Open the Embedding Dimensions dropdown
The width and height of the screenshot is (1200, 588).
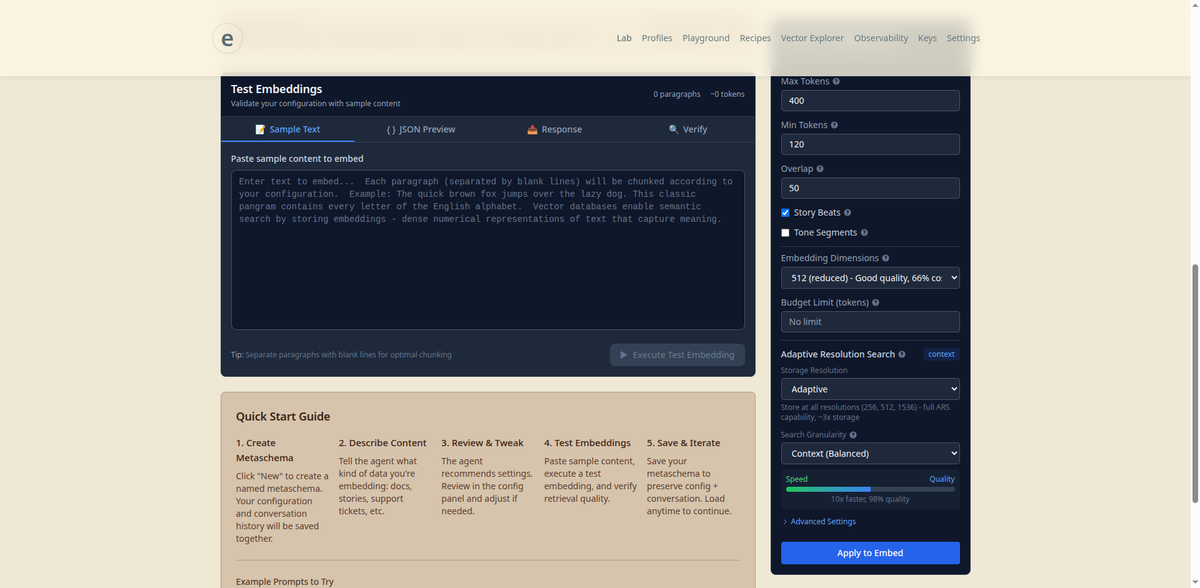point(869,277)
